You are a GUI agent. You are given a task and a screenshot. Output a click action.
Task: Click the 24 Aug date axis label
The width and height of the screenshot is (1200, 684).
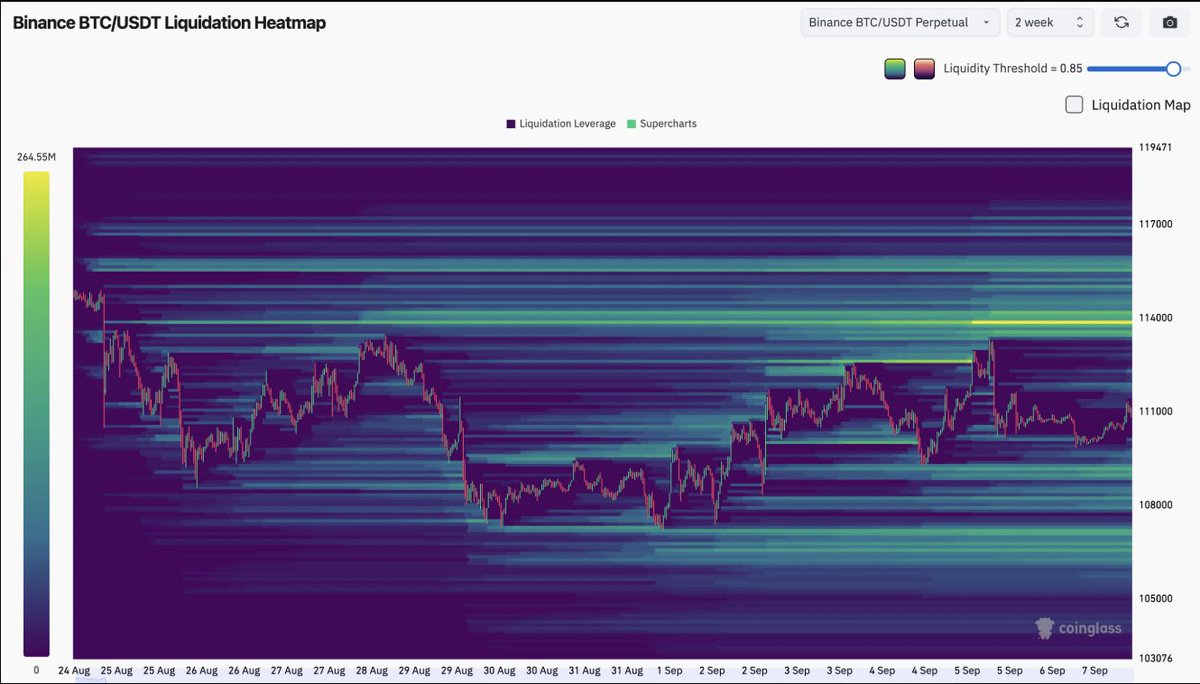pos(74,670)
